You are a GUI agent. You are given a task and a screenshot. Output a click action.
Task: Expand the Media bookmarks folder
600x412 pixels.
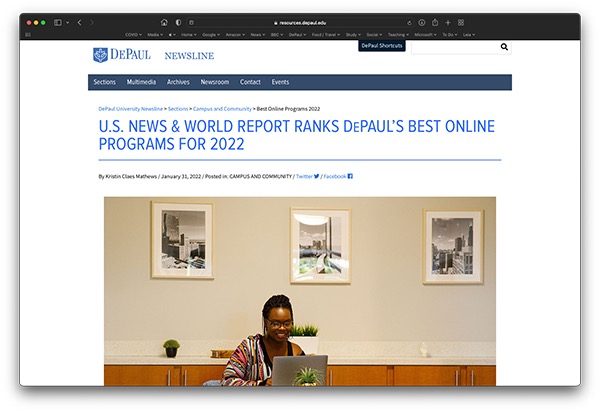155,34
